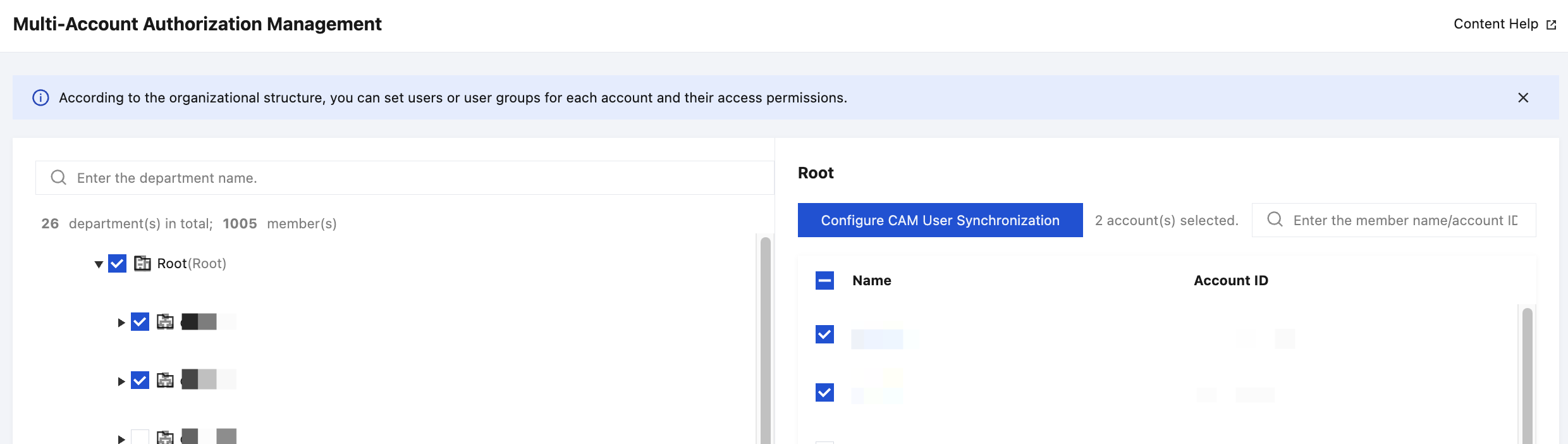Select the Root(Root) tree label
The image size is (1568, 444).
pos(192,263)
